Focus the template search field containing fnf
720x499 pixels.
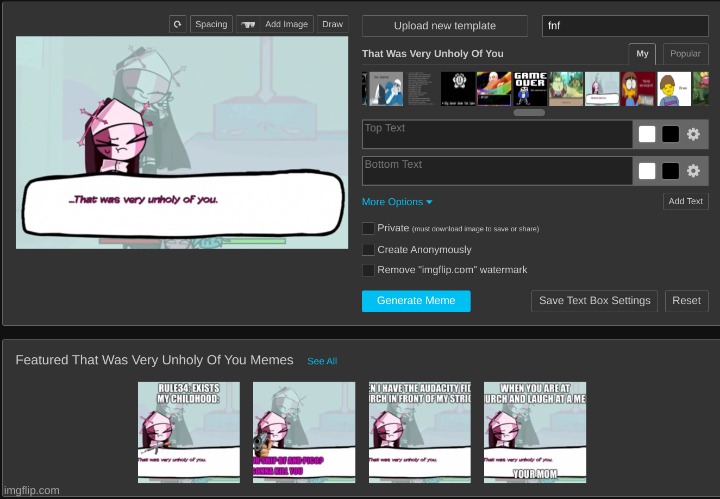[625, 26]
